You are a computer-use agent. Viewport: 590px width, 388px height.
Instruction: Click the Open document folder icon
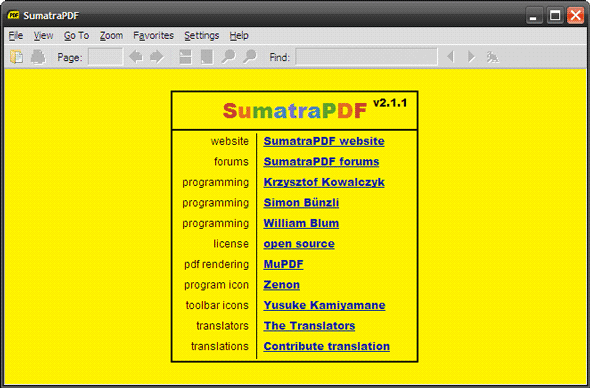click(x=17, y=57)
